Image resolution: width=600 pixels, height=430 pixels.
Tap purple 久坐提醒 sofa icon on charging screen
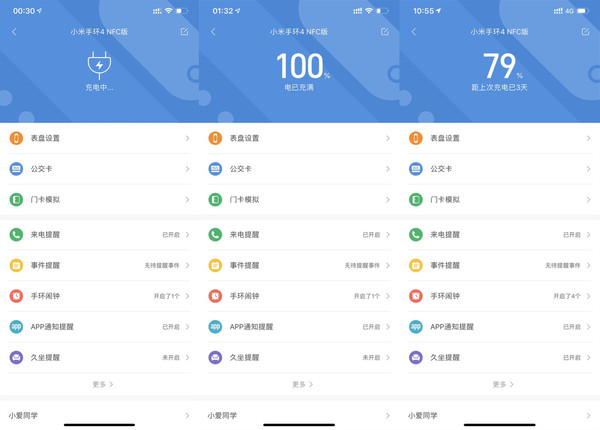pos(16,357)
